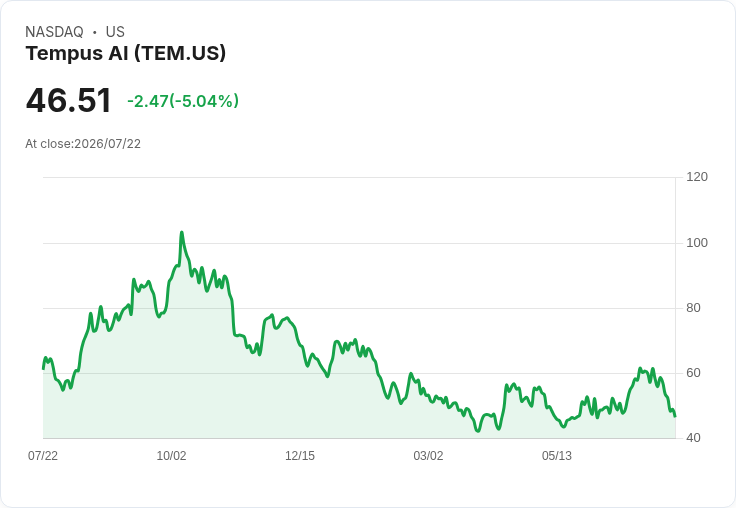Click the chart's lowest trough after 03/02

478,431
